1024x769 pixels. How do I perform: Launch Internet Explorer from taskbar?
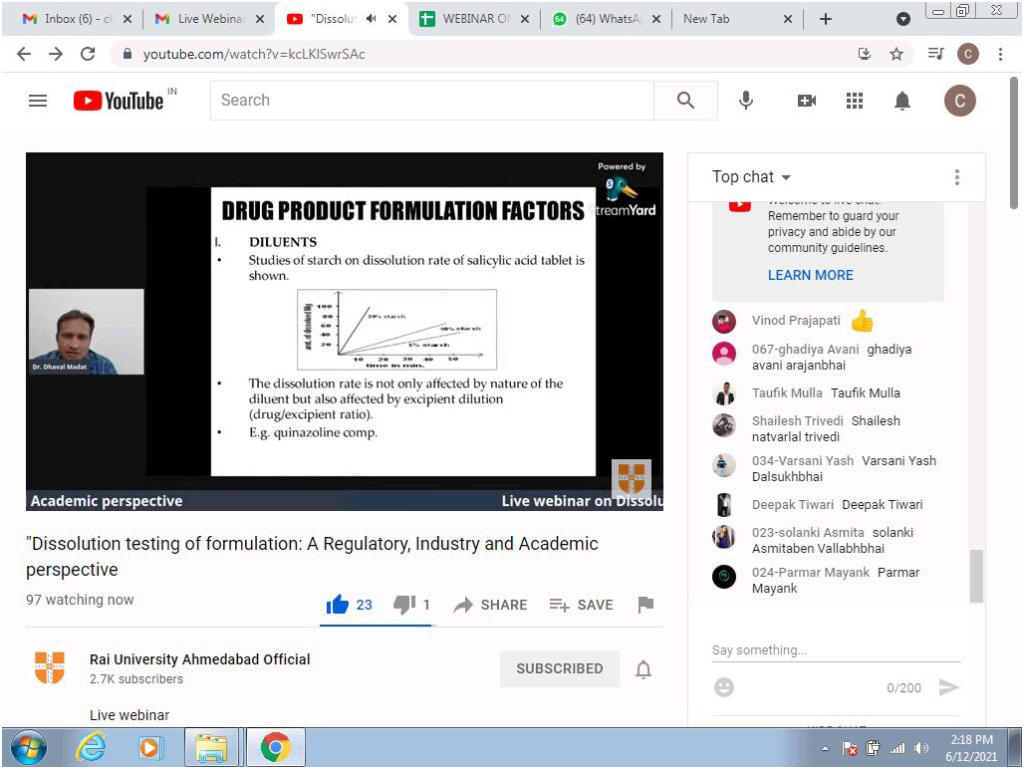click(x=90, y=747)
